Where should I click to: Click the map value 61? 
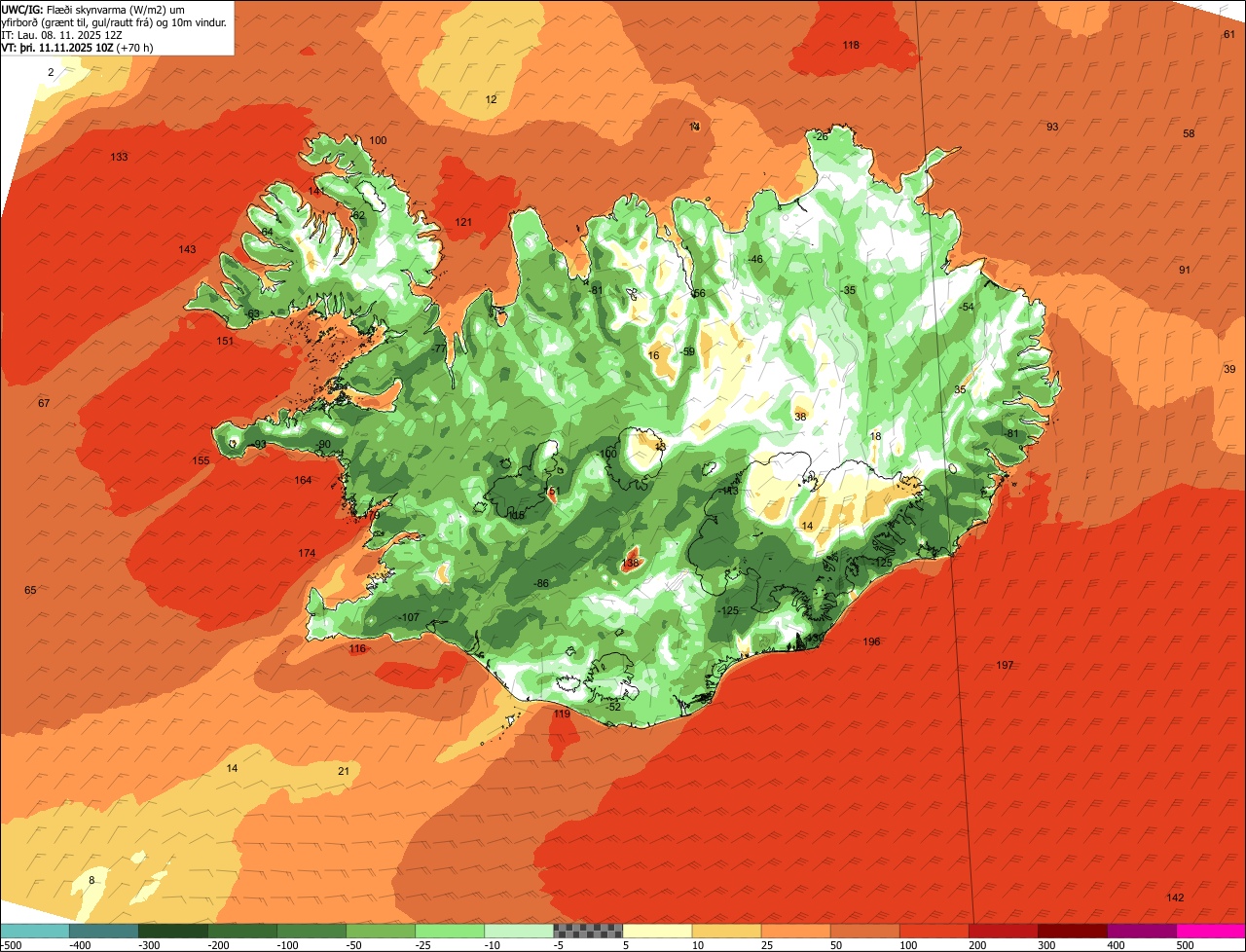point(1228,34)
